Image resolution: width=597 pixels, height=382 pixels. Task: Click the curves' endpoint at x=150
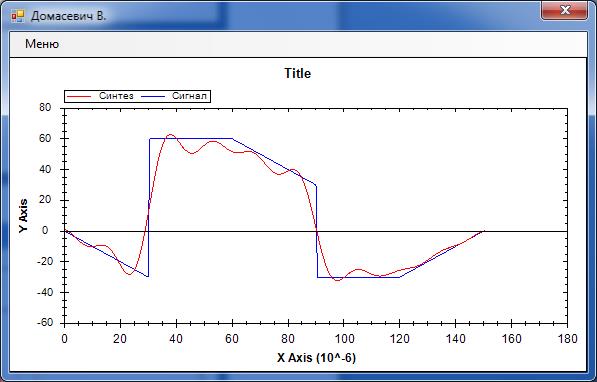click(483, 231)
